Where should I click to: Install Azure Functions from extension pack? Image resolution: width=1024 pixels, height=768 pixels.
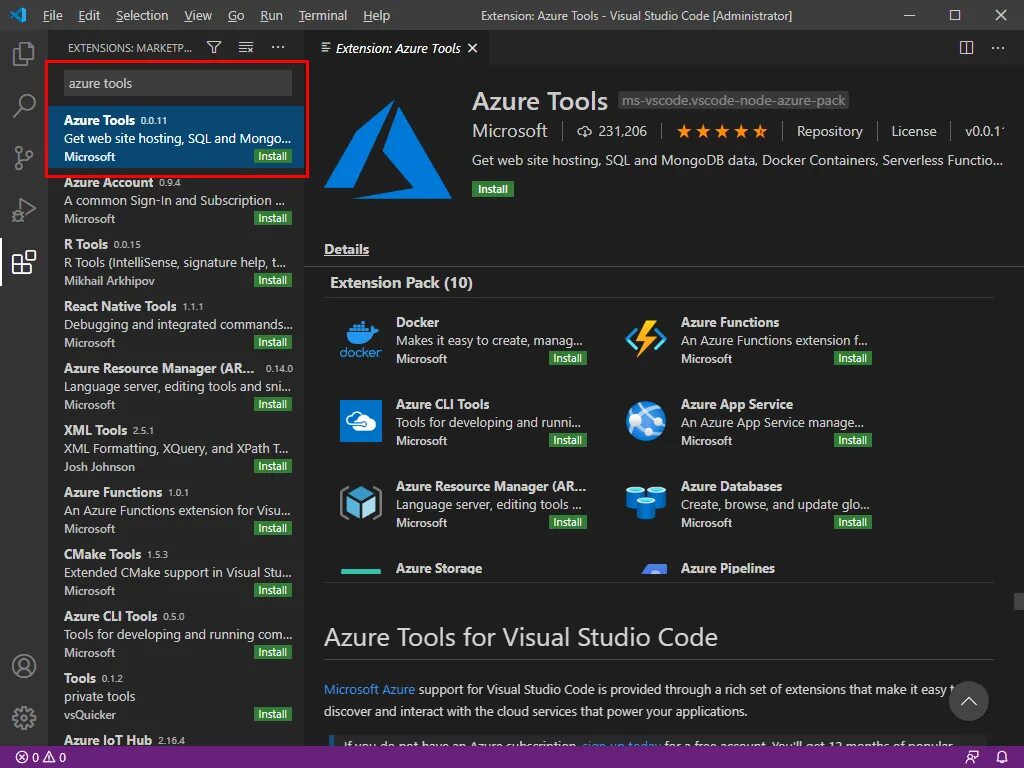click(852, 358)
